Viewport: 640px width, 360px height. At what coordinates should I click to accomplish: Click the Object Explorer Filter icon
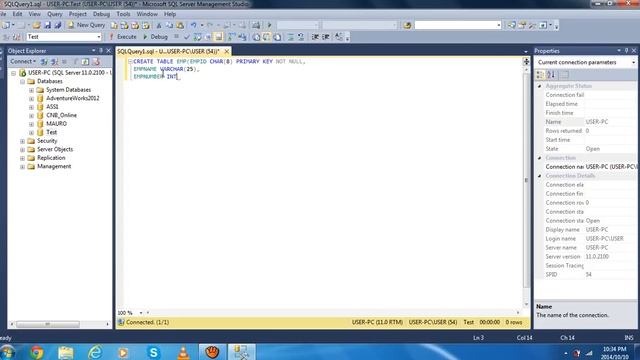pos(75,62)
